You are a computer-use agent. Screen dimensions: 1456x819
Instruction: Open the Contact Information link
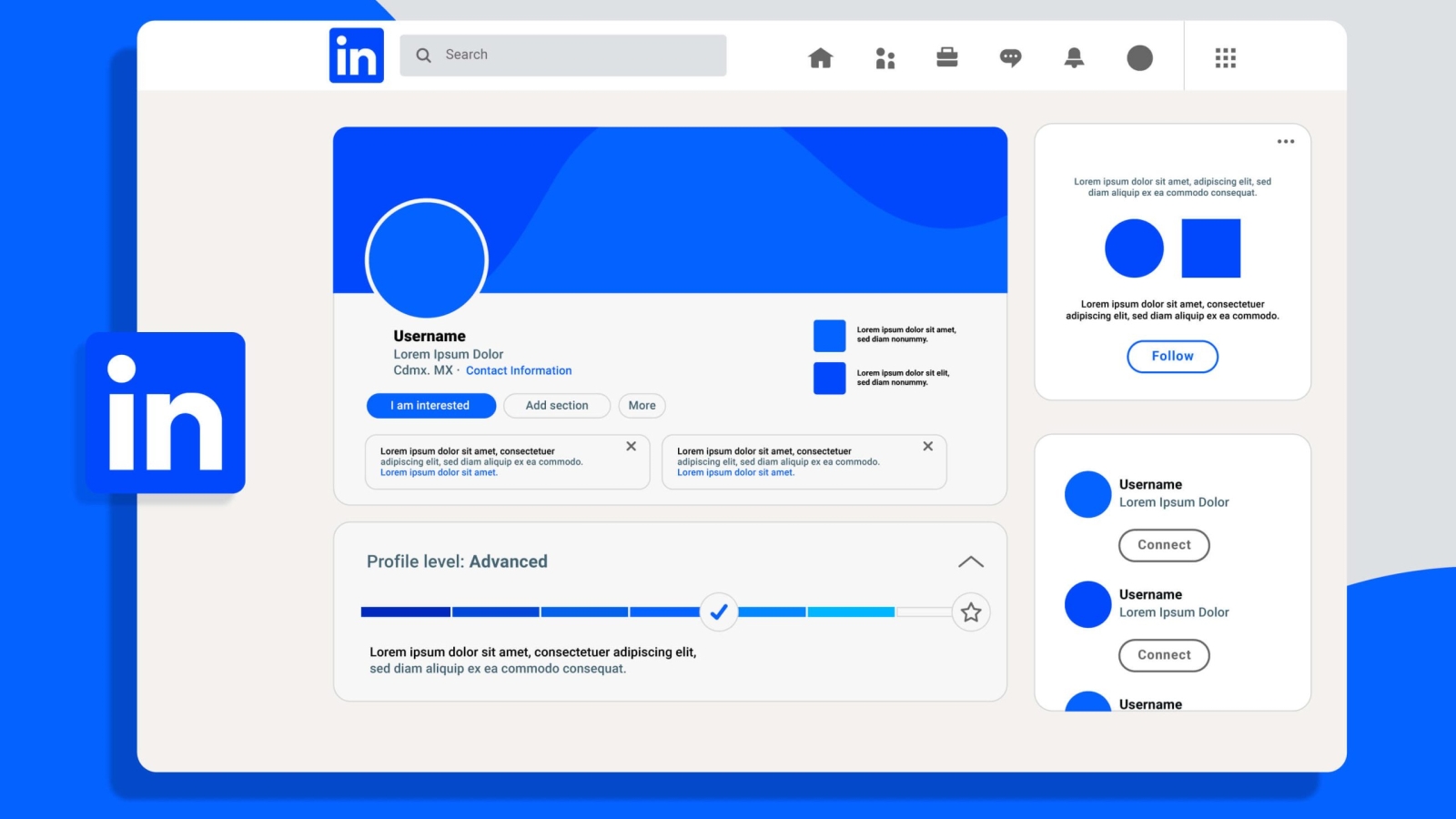pos(519,370)
